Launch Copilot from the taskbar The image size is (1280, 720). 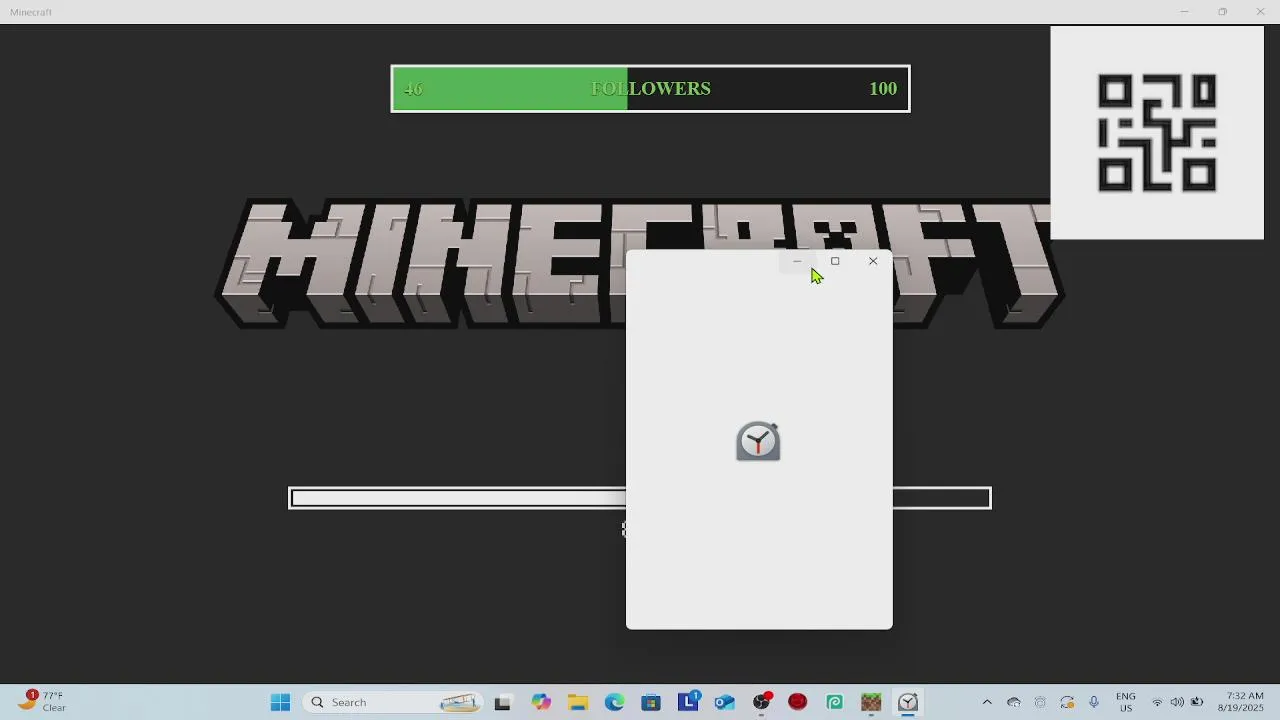tap(541, 702)
